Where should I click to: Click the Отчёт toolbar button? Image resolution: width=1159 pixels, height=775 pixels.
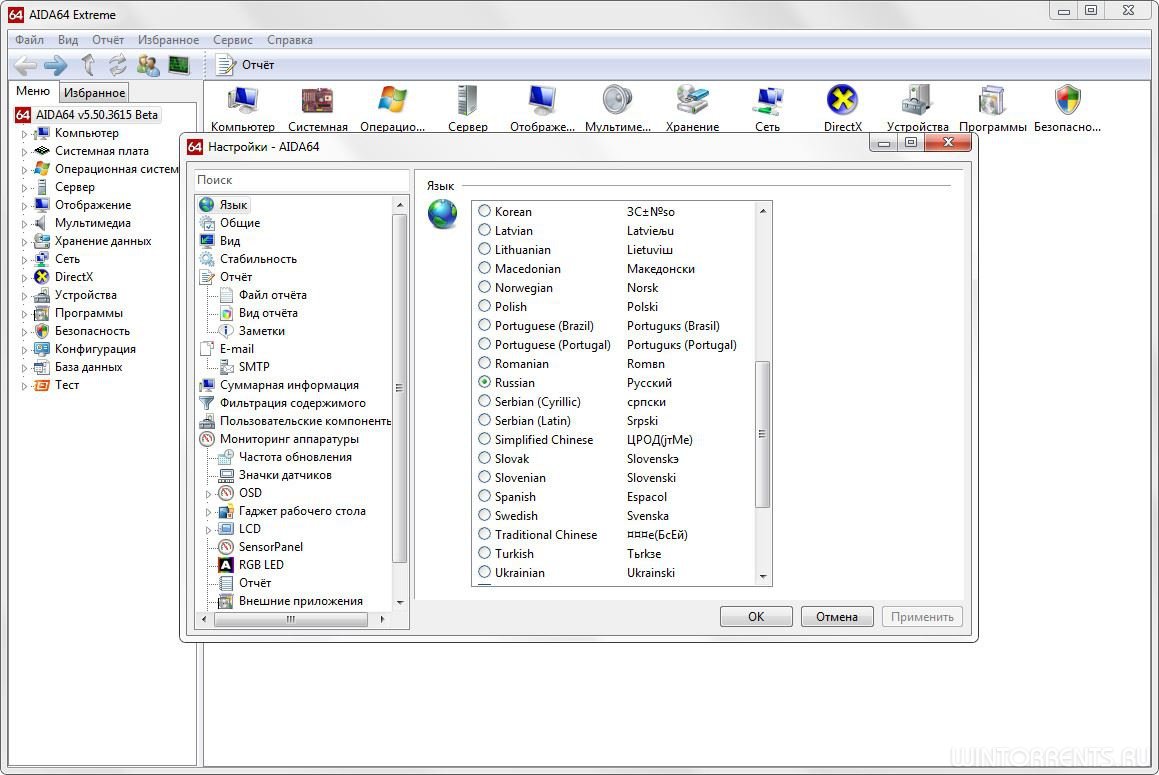tap(245, 65)
